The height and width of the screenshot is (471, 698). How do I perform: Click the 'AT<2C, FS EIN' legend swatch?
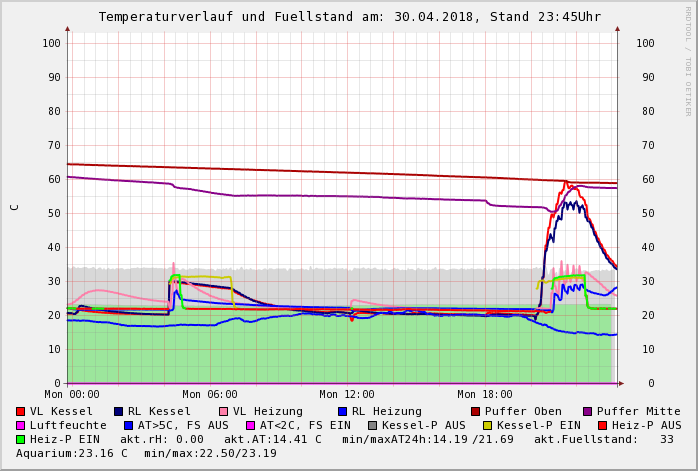(x=249, y=425)
